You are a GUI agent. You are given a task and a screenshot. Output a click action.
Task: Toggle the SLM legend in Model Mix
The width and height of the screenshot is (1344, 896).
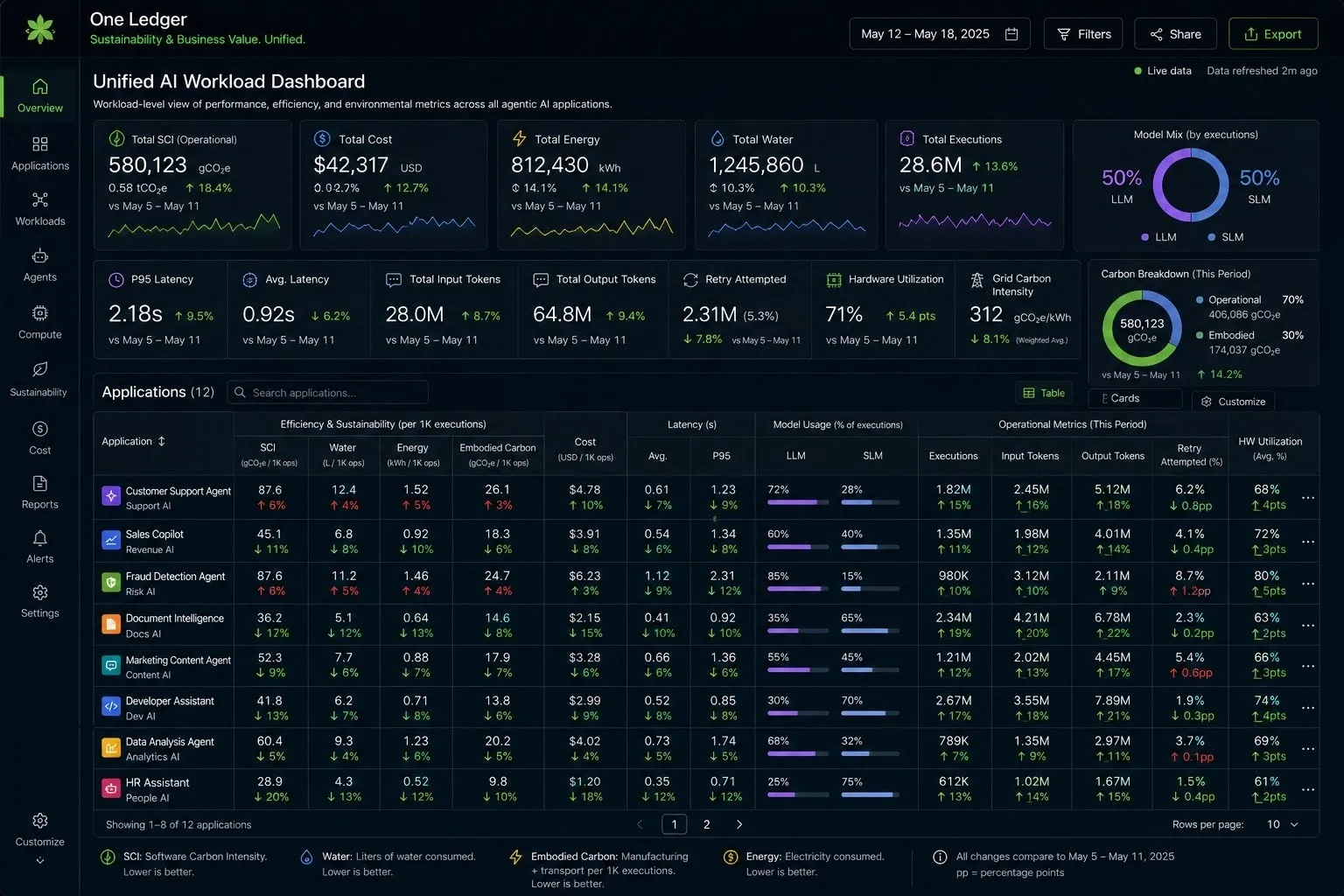(1225, 237)
